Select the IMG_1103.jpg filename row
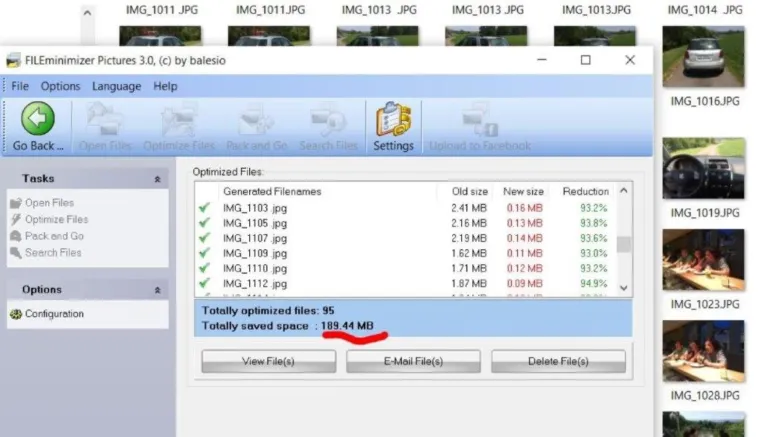 point(255,208)
